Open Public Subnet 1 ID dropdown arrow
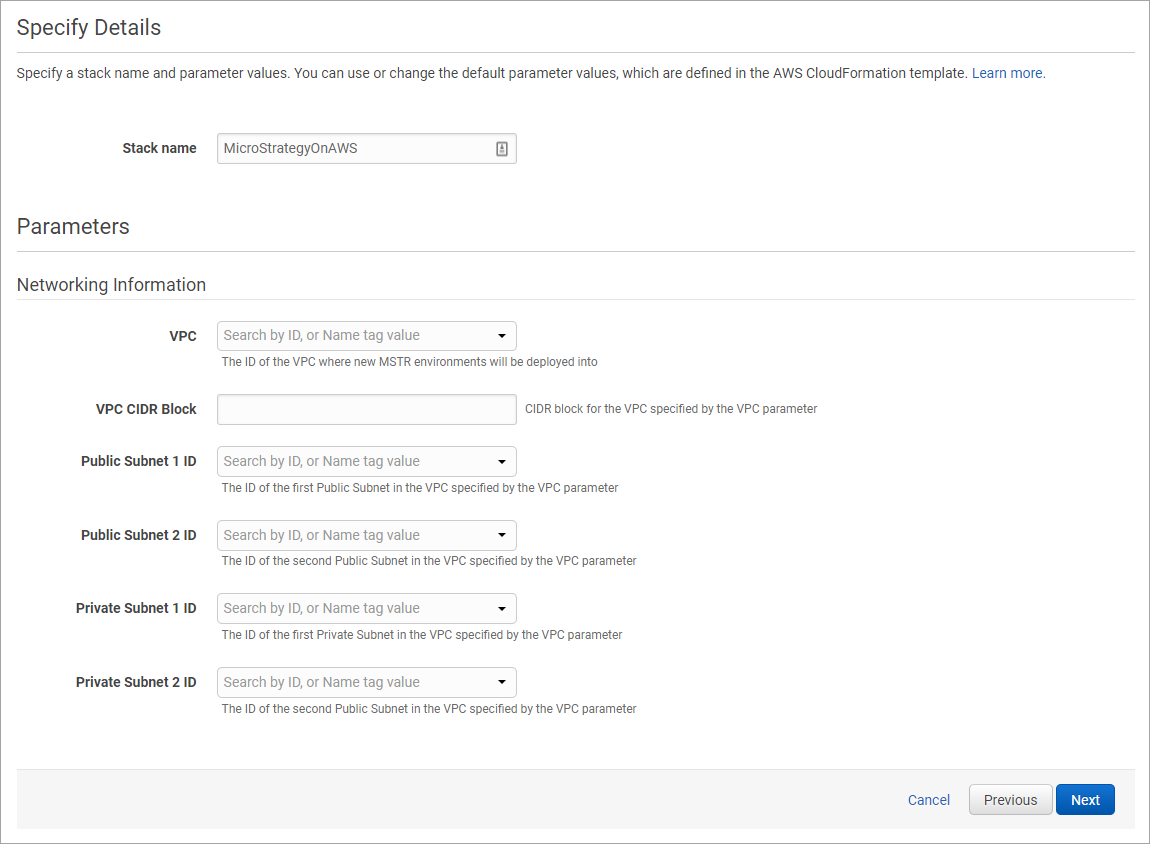1150x844 pixels. click(502, 462)
